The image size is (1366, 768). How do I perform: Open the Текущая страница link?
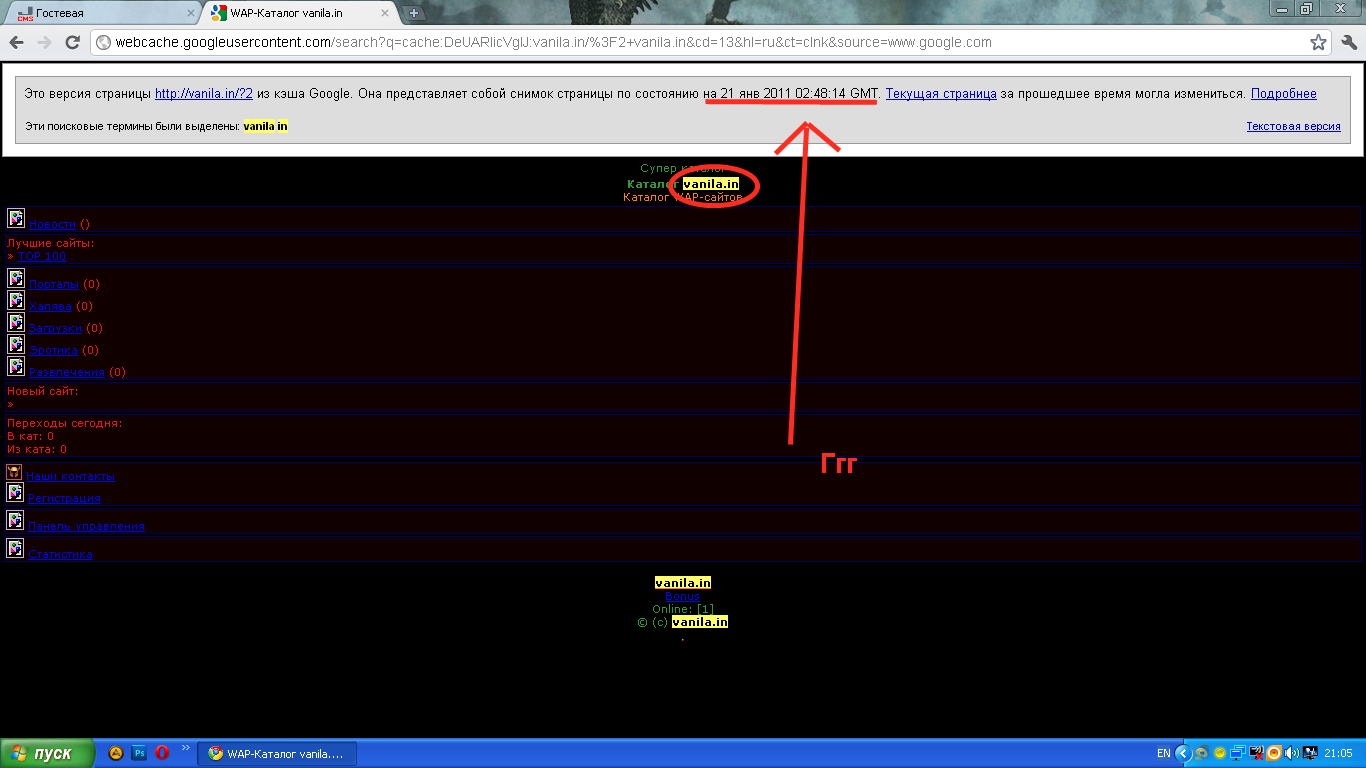[x=941, y=94]
